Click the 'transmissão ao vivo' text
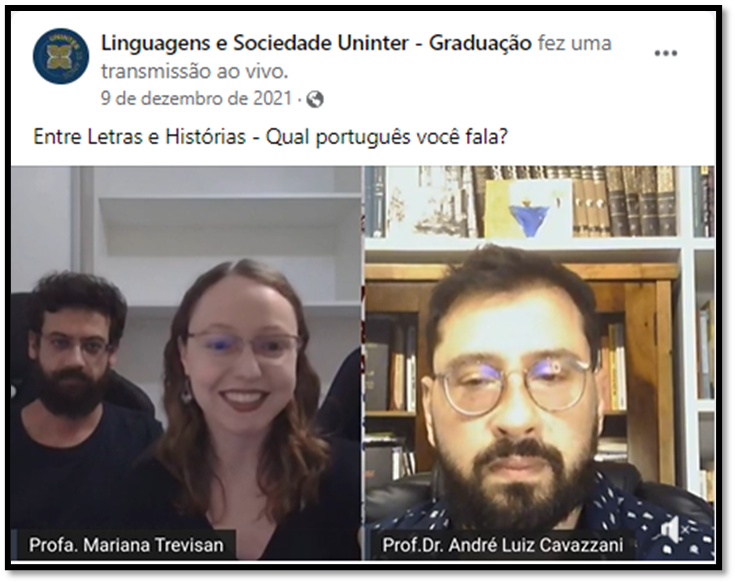The image size is (735, 583). 195,71
